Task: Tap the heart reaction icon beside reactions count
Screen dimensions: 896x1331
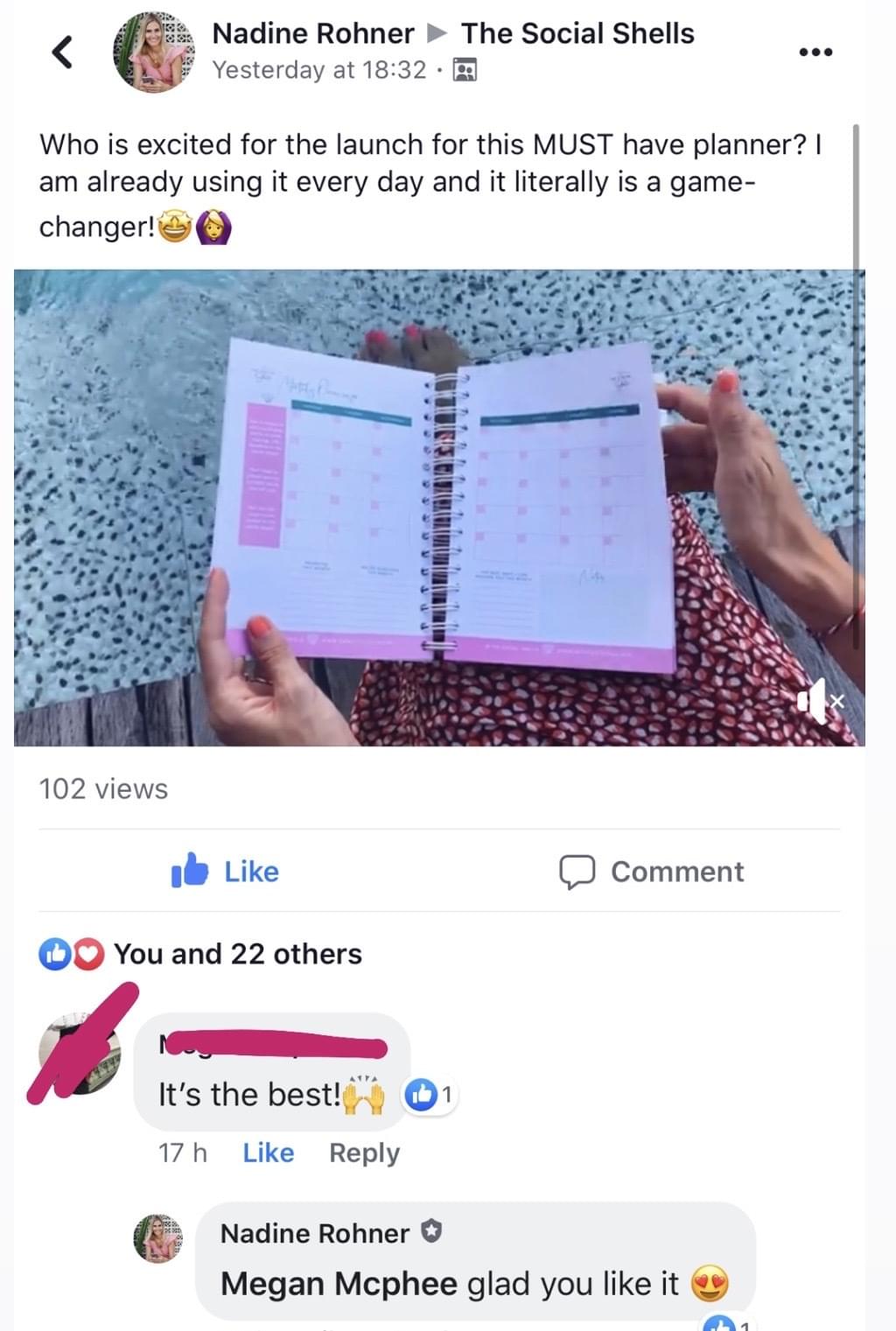Action: pos(87,955)
